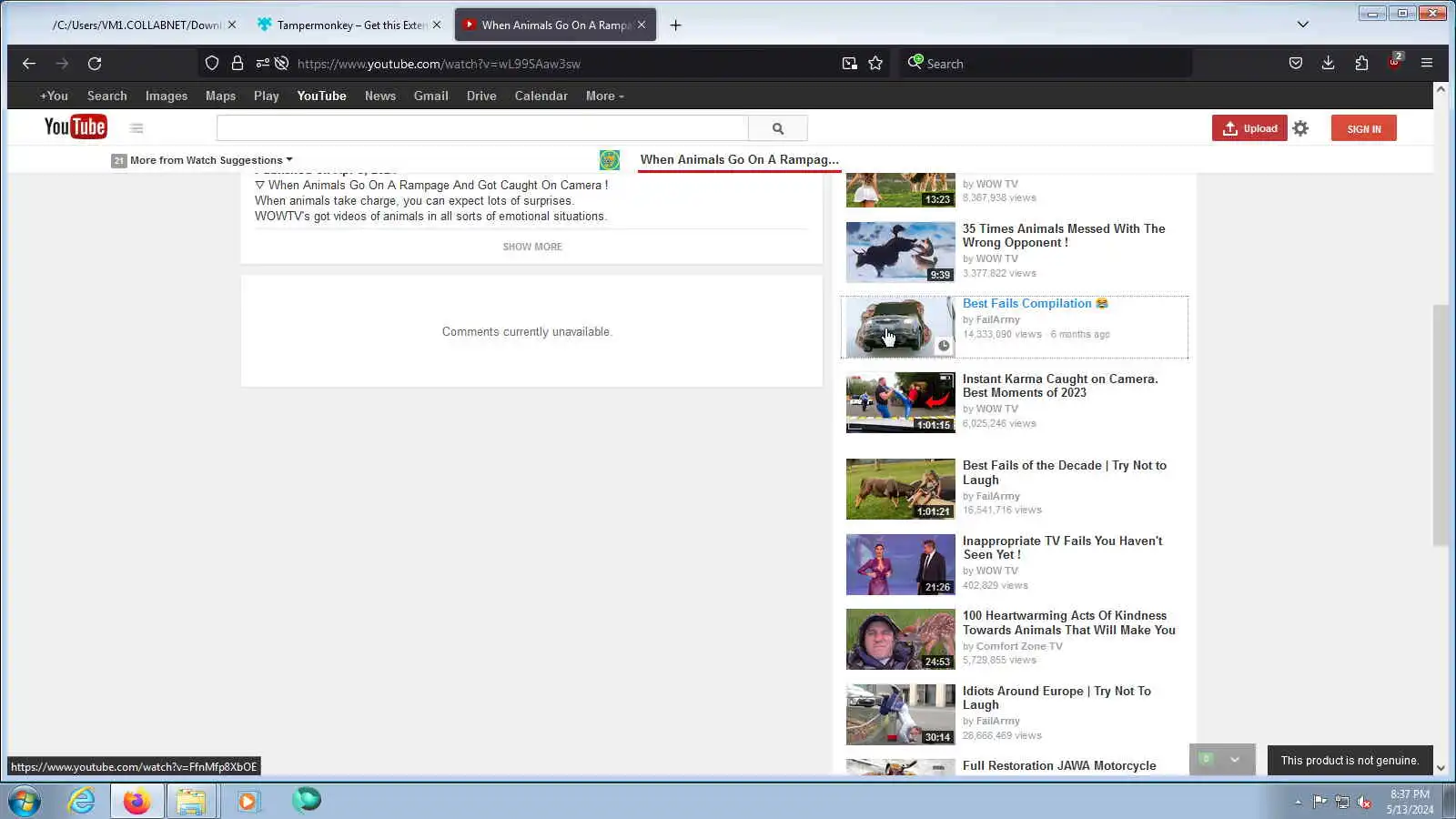Open Action Center flag in system tray
The height and width of the screenshot is (819, 1456).
click(x=1319, y=802)
